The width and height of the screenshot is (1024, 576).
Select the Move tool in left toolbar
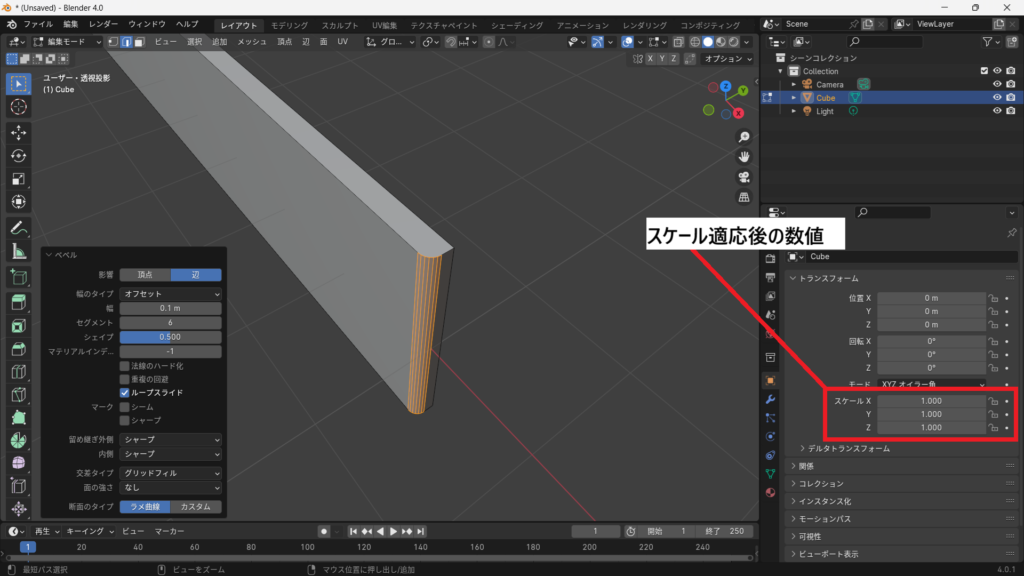(x=18, y=131)
